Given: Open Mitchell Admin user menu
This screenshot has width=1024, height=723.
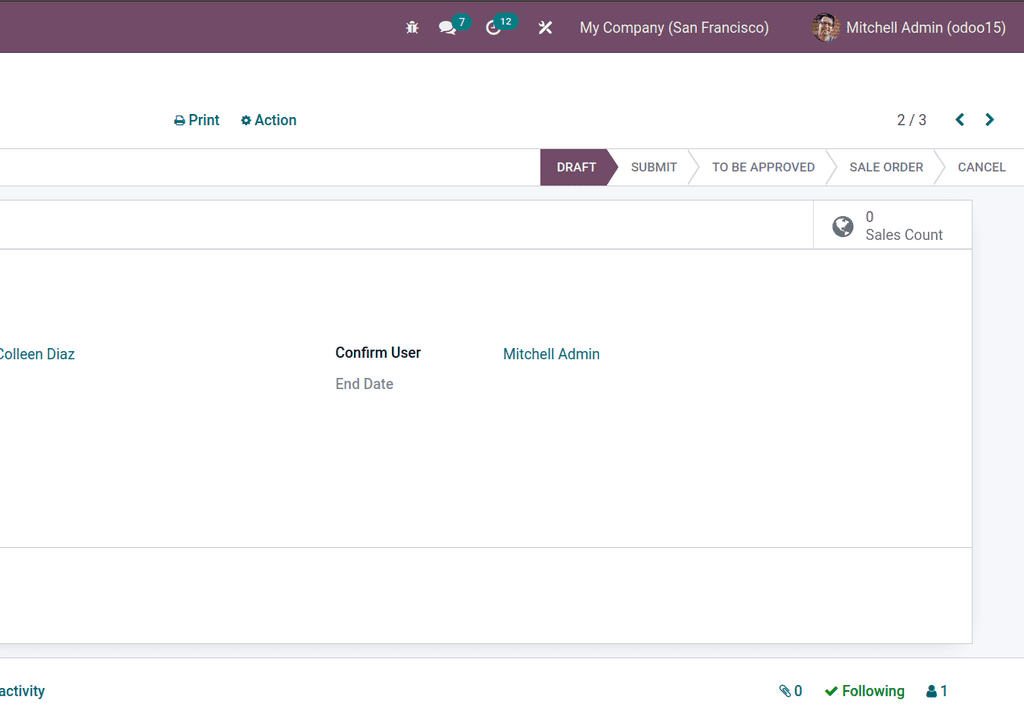Looking at the screenshot, I should [908, 27].
